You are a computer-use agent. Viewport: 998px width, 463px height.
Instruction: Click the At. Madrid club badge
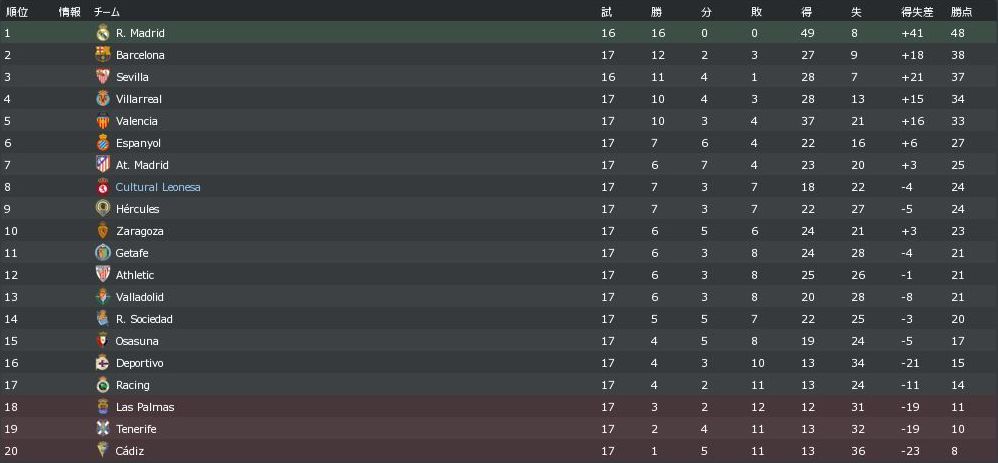(x=102, y=165)
